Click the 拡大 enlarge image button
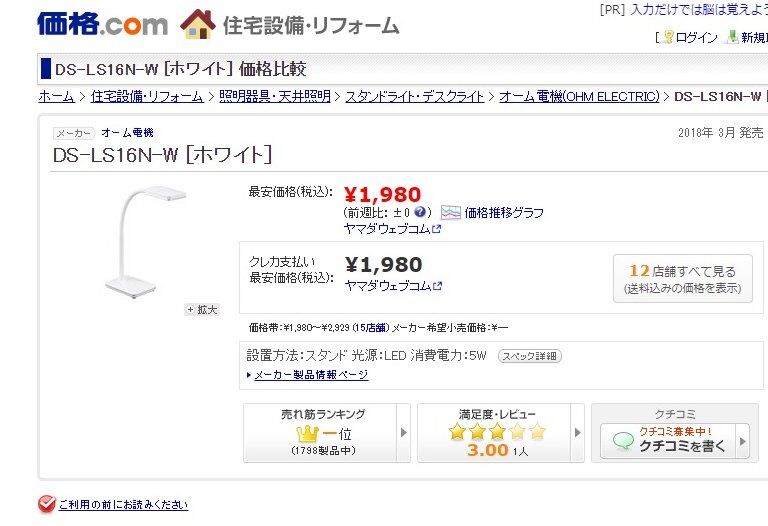Image resolution: width=768 pixels, height=526 pixels. [202, 310]
